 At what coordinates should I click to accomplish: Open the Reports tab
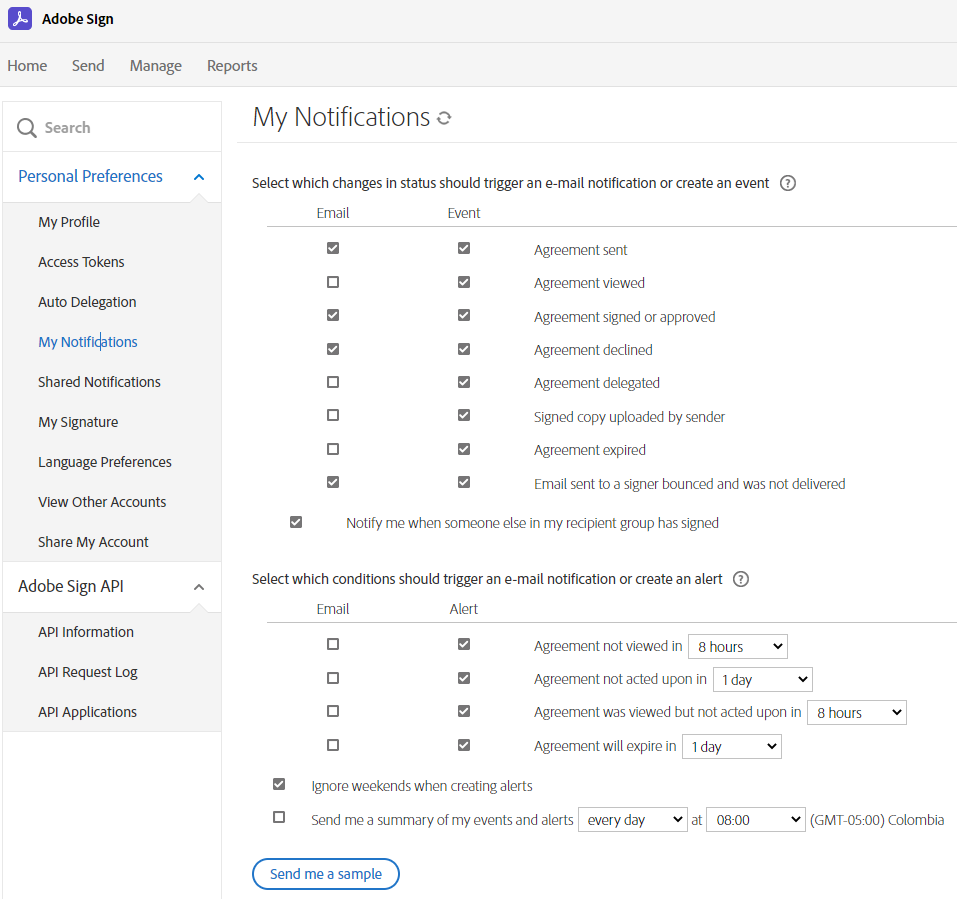click(x=231, y=65)
